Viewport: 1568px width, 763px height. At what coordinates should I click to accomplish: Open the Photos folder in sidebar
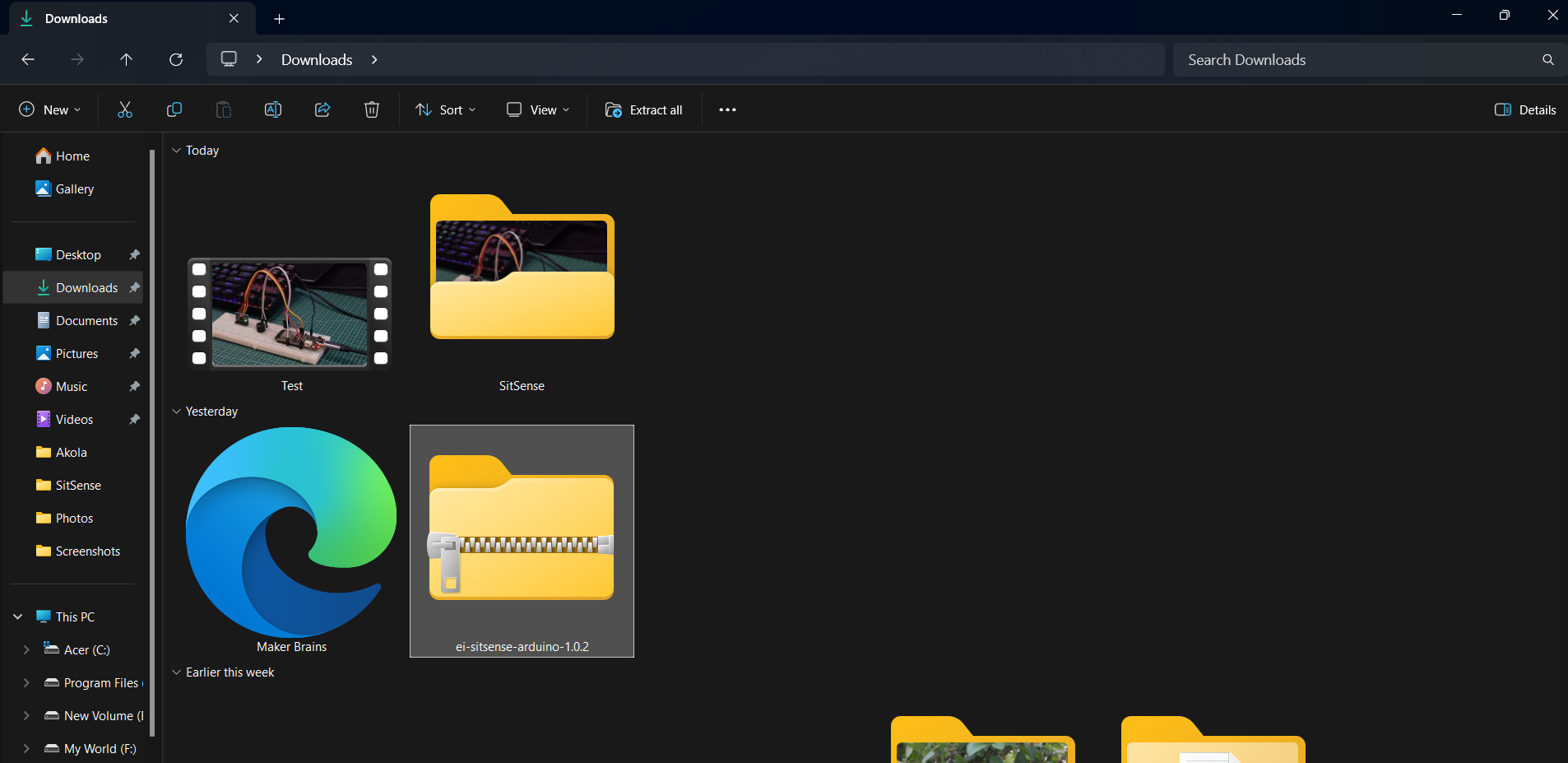(x=72, y=519)
